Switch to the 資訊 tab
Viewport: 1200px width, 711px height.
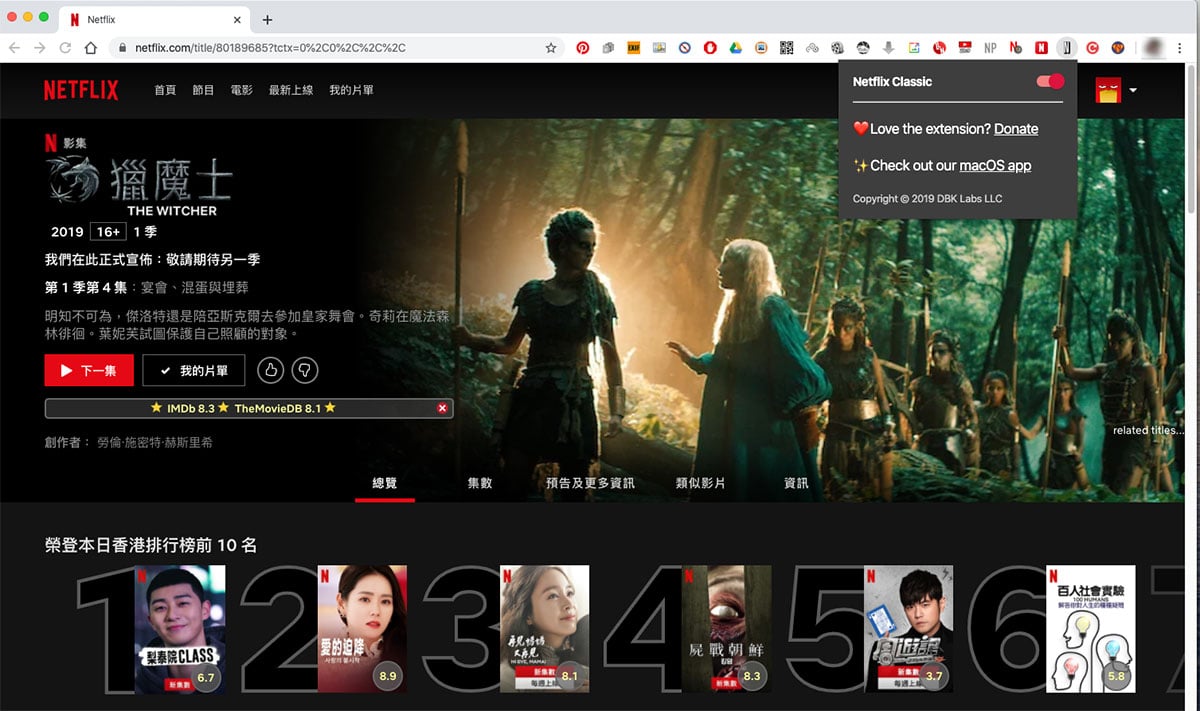click(796, 483)
